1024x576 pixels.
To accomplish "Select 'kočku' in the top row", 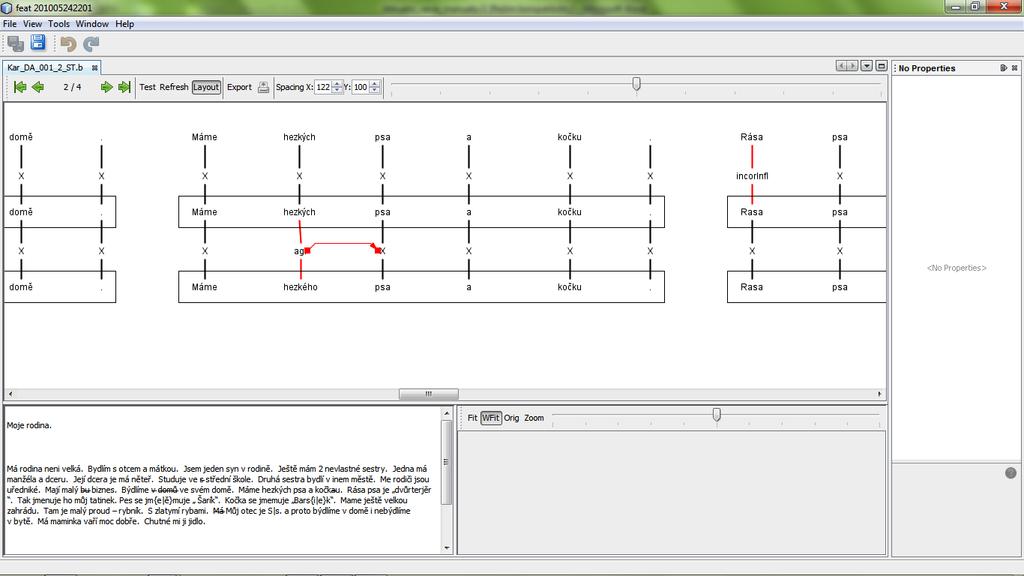I will point(569,137).
